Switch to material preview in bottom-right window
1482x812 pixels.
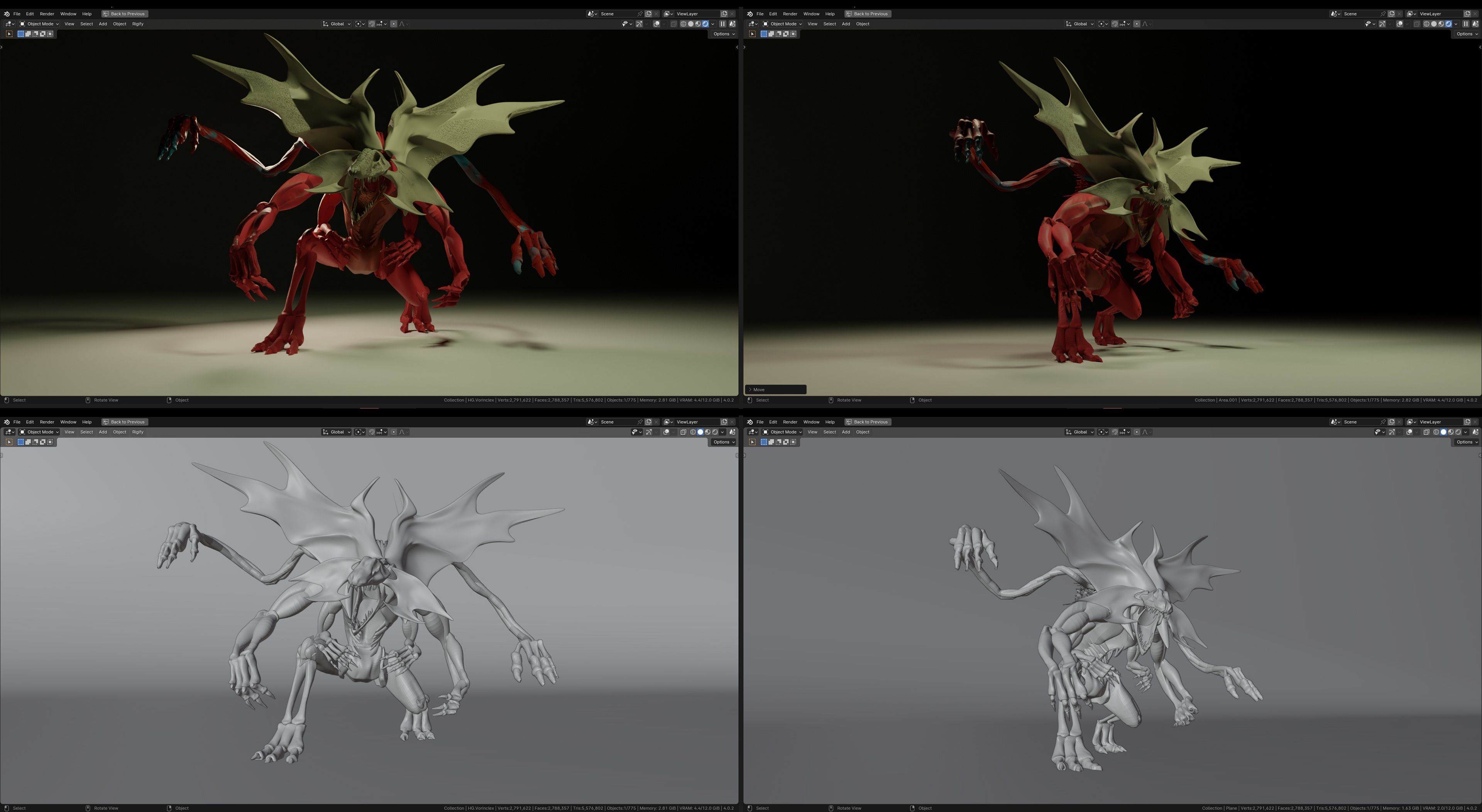1451,432
